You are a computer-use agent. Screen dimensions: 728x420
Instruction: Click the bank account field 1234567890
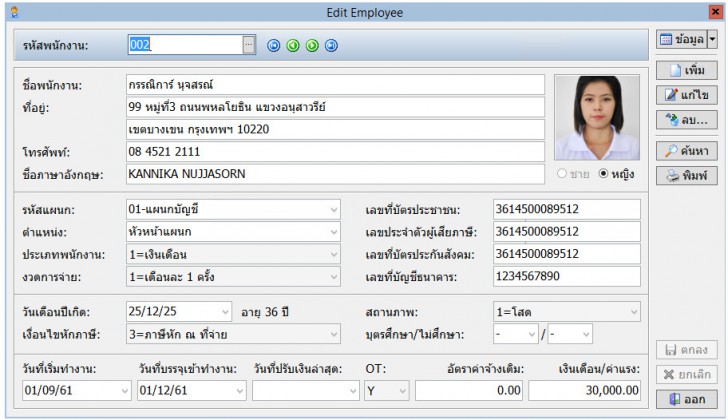[x=567, y=277]
